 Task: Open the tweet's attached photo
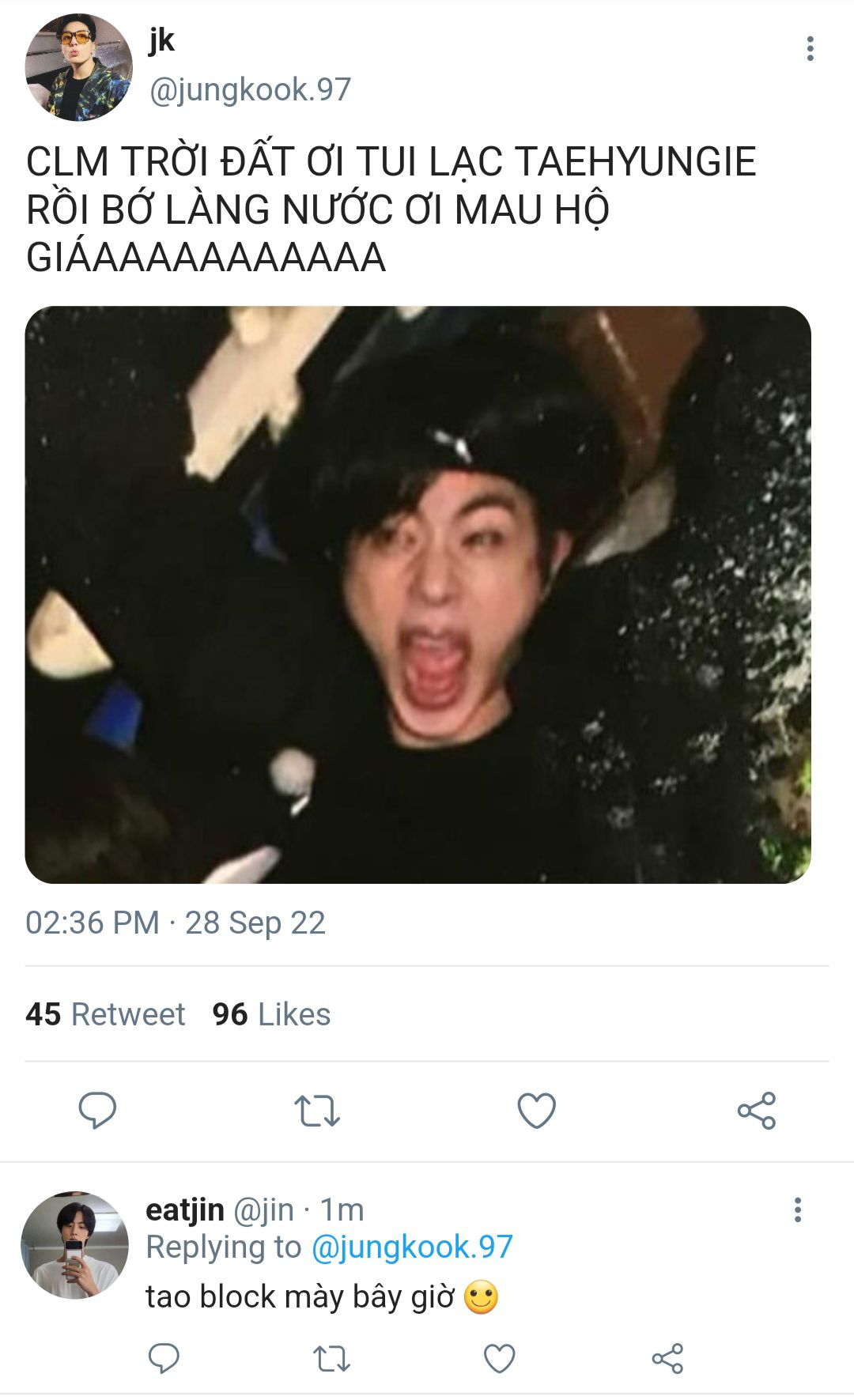[418, 594]
